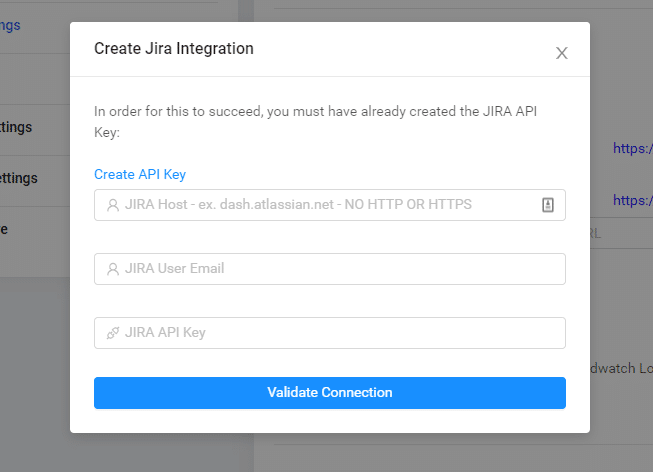Click the plug icon beside JIRA API Key

click(113, 333)
